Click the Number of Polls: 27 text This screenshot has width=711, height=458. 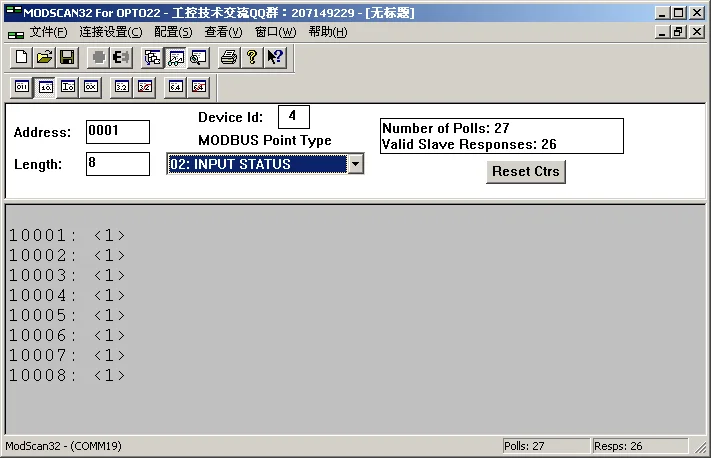(446, 128)
